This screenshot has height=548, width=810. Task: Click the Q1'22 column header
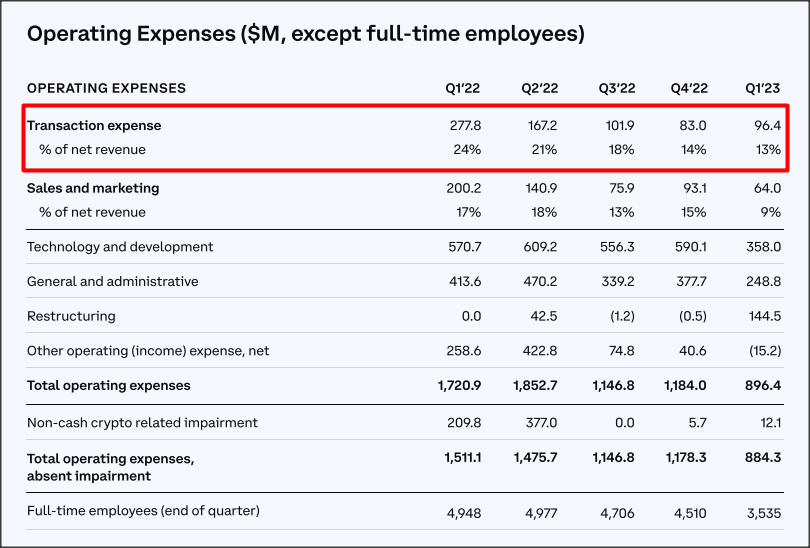tap(462, 88)
